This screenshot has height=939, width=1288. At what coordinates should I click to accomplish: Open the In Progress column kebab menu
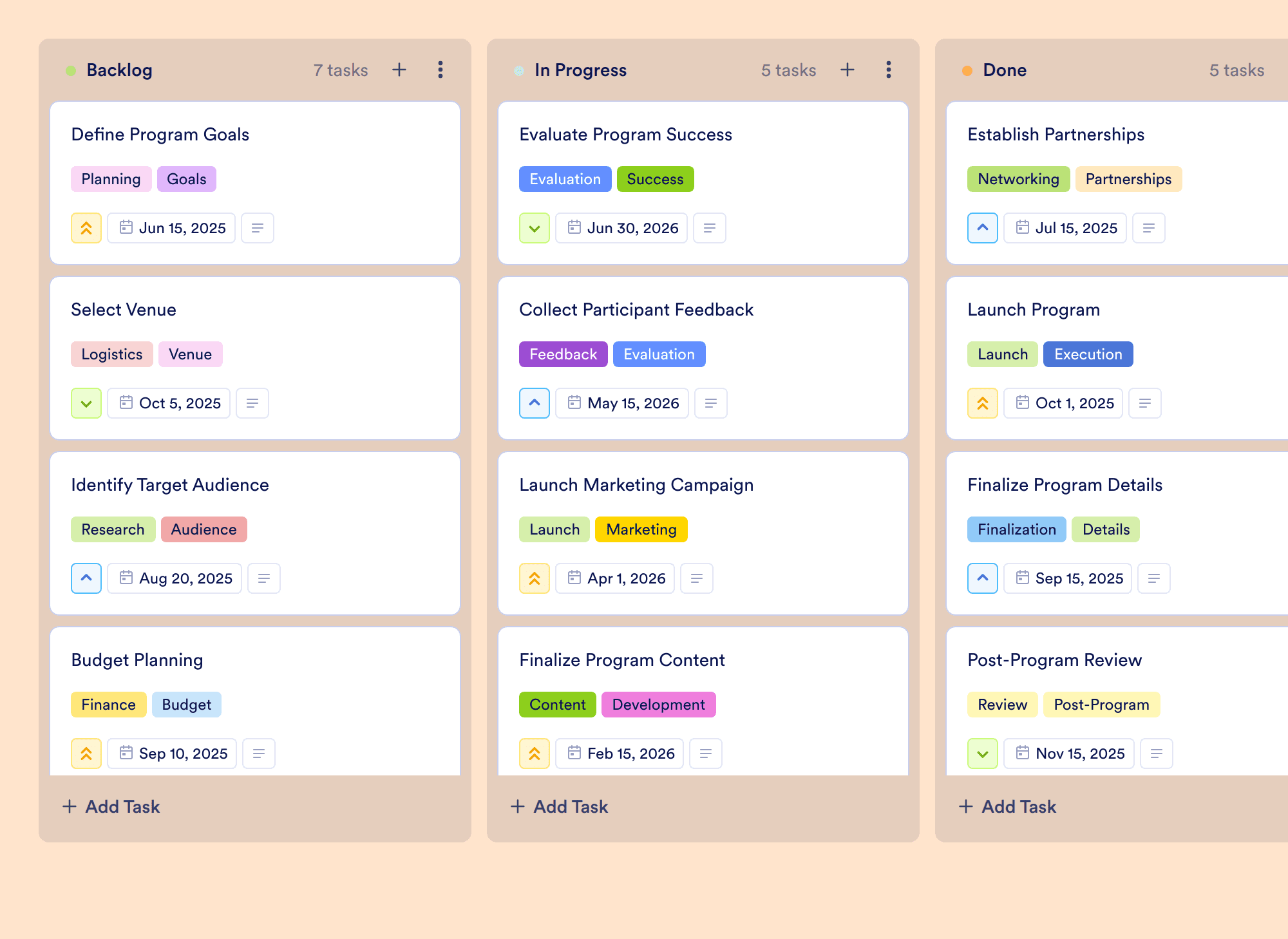click(x=889, y=70)
